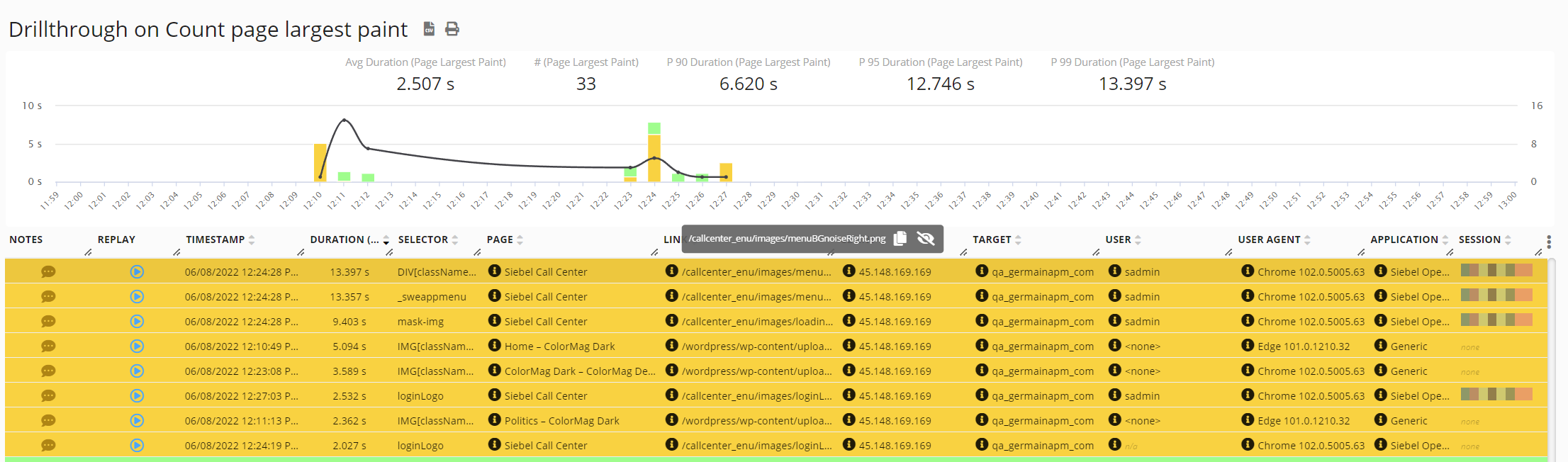
Task: Click session color swatch in first row
Action: click(1496, 271)
